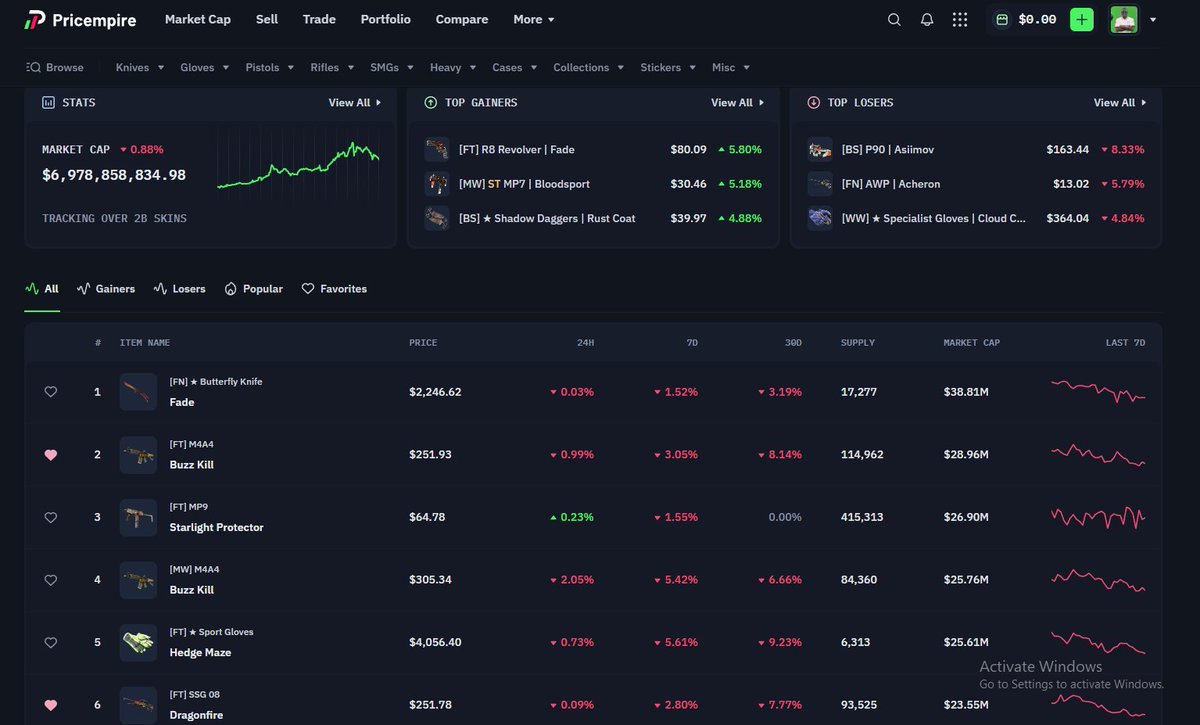The width and height of the screenshot is (1200, 725).
Task: Expand the SMGs category dropdown
Action: (x=390, y=68)
